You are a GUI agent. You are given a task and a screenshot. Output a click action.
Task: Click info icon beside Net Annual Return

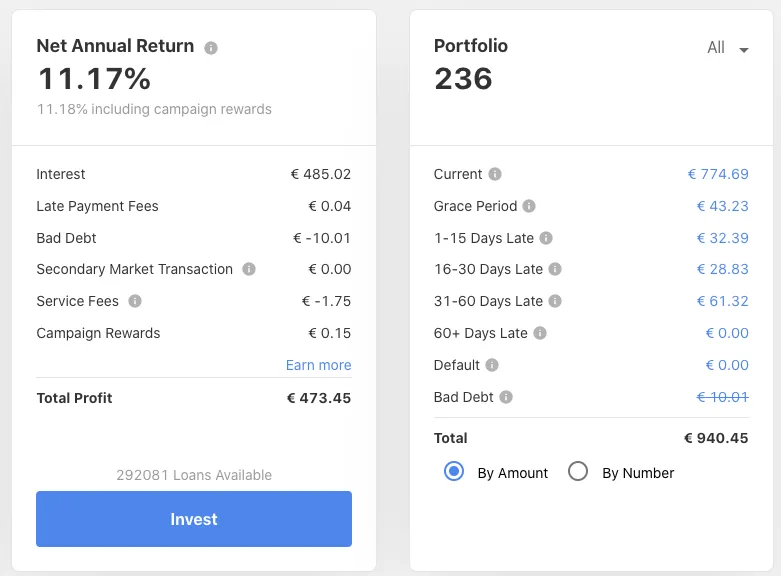pos(211,48)
